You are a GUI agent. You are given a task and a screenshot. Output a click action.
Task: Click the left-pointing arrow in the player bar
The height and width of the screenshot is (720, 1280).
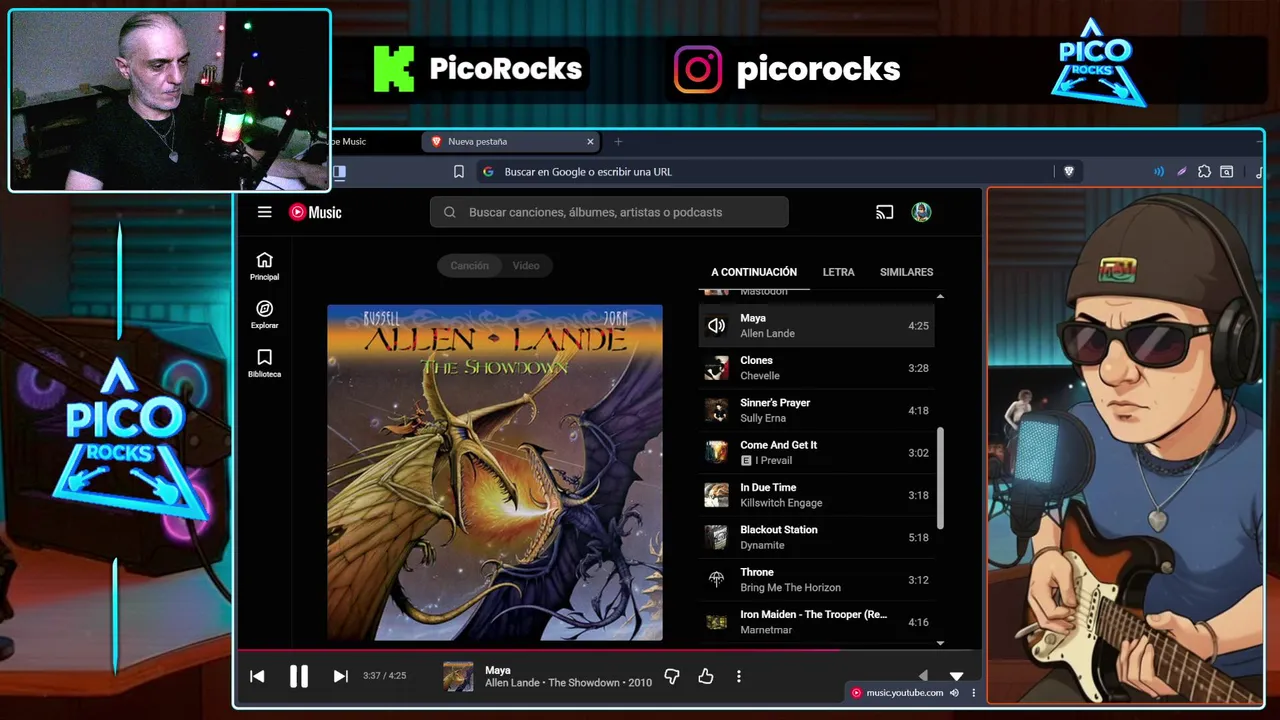point(923,676)
